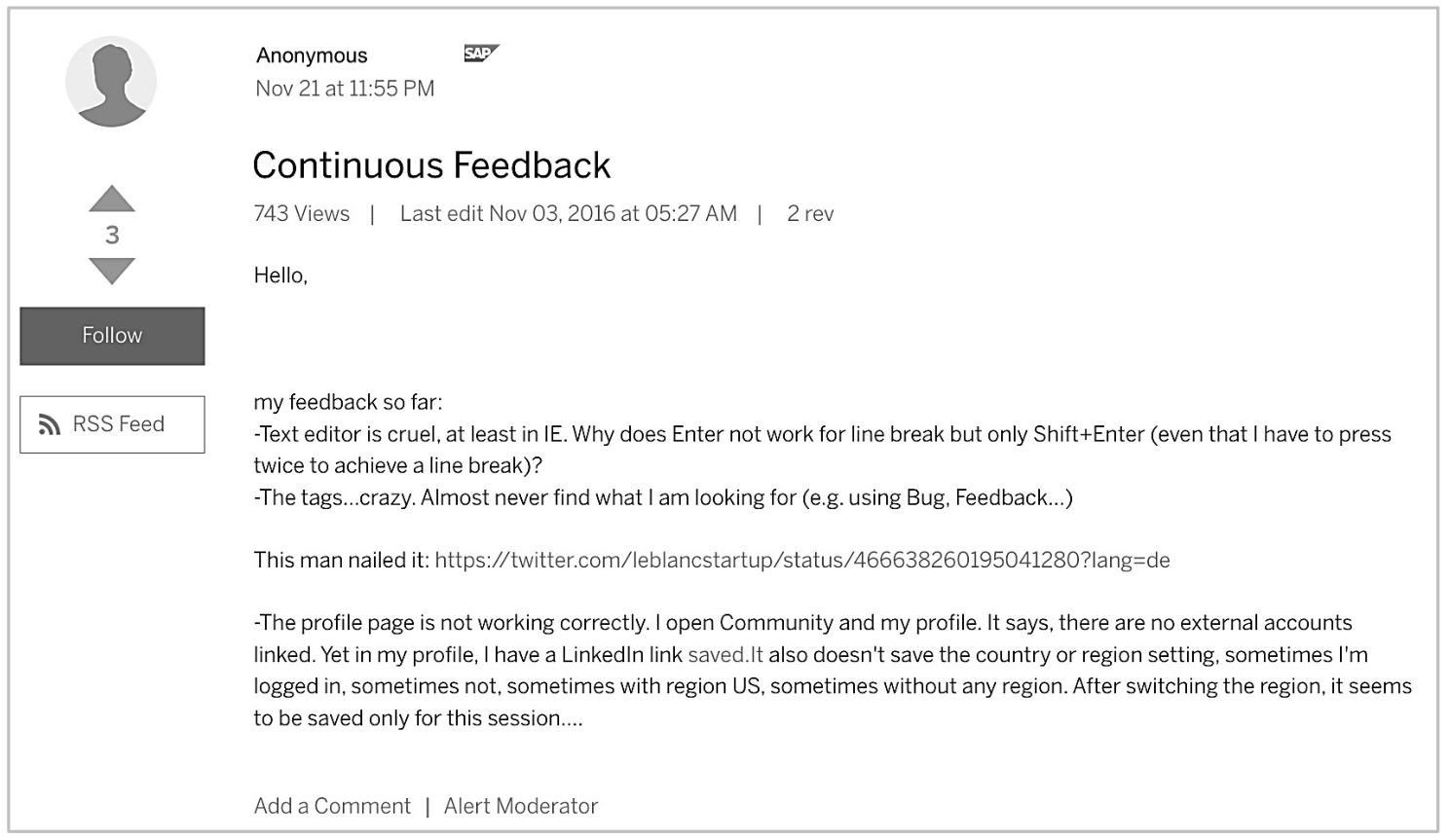
Task: Click the Continuous Feedback title
Action: point(431,165)
